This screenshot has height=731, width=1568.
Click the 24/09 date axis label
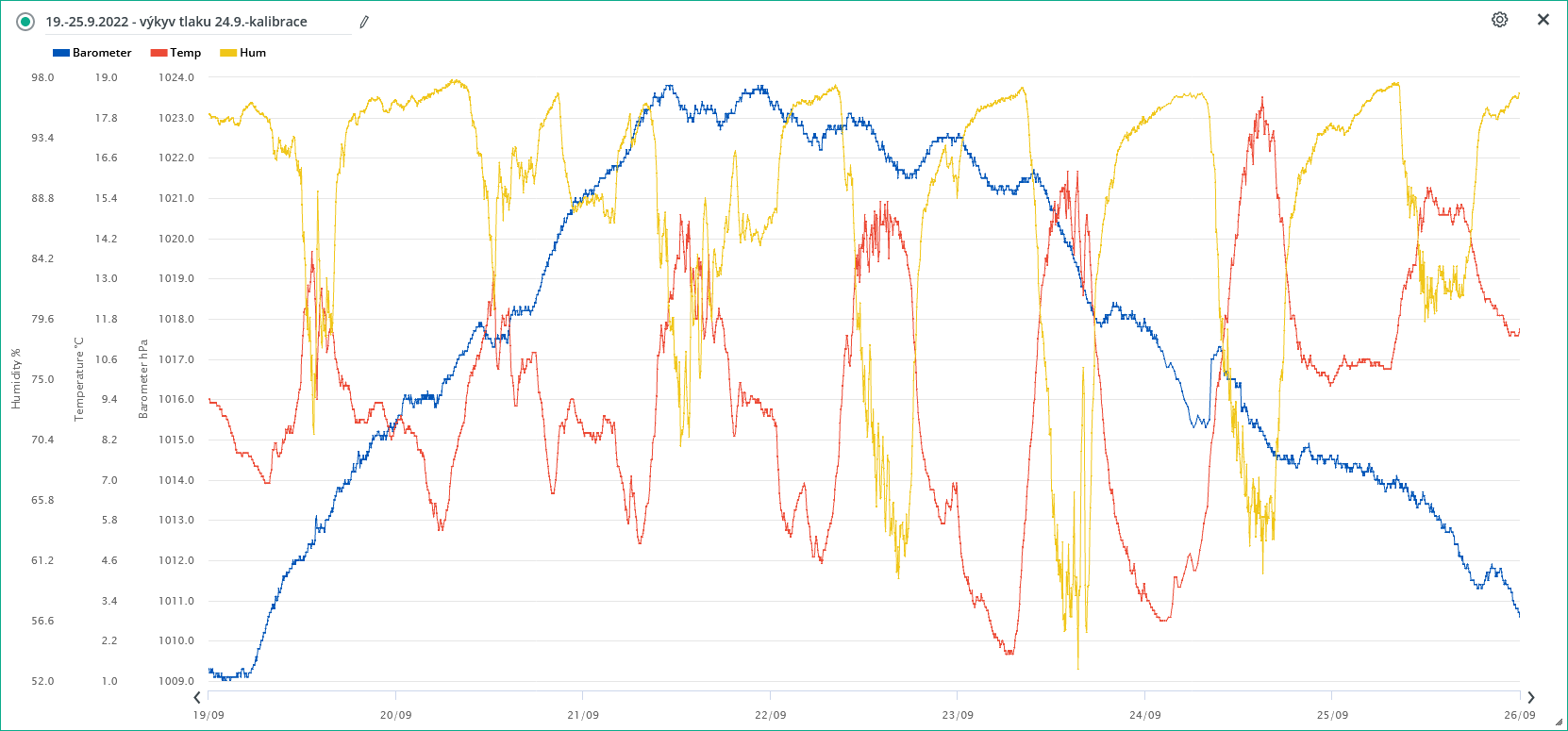[1144, 715]
